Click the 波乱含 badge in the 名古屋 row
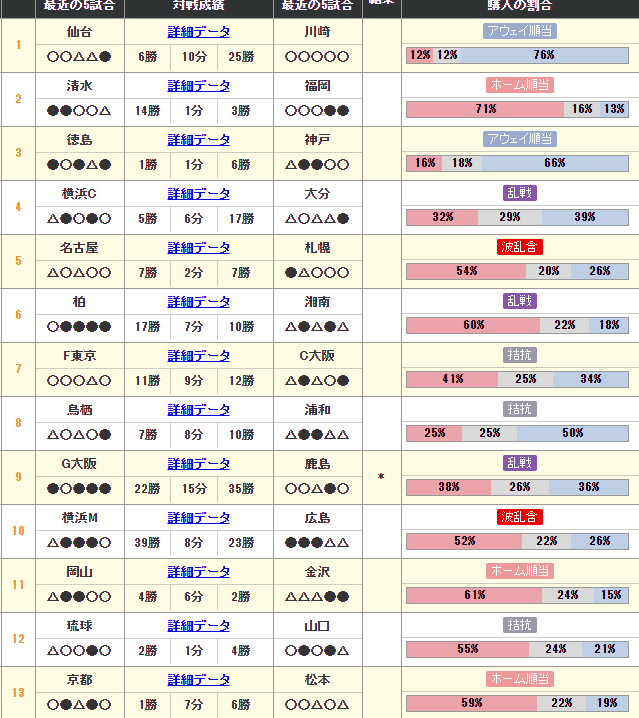 pyautogui.click(x=520, y=247)
